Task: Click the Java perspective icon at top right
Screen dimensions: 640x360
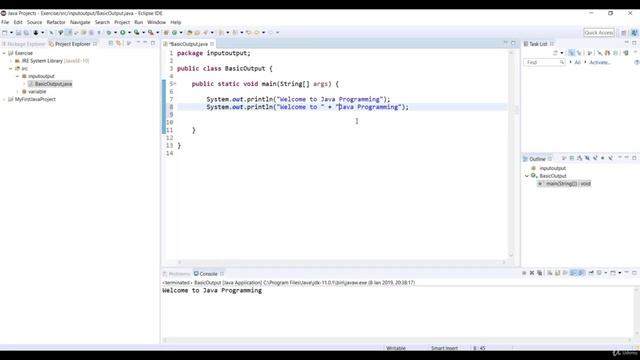Action: (x=634, y=33)
